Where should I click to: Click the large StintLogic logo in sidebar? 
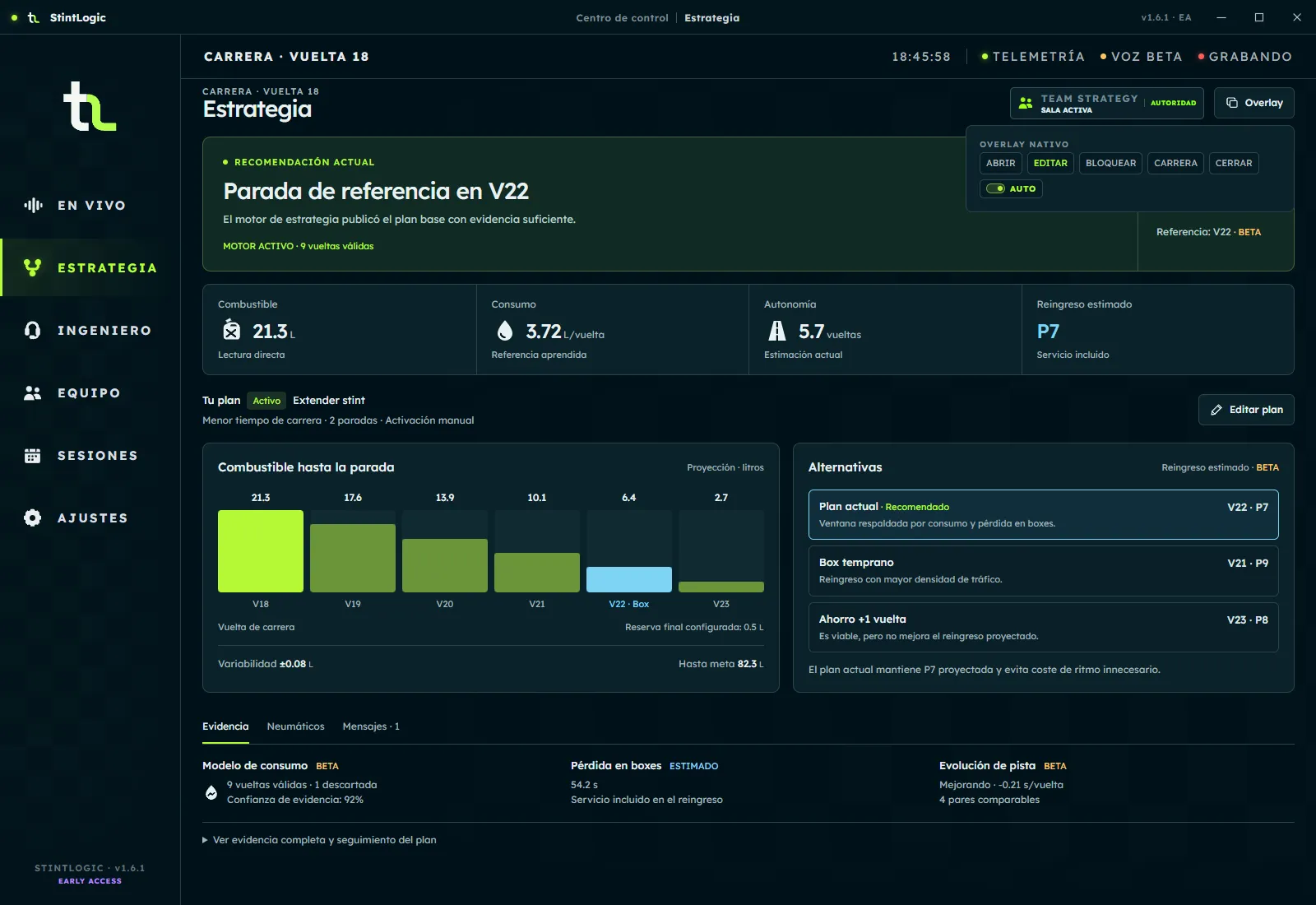pyautogui.click(x=90, y=106)
